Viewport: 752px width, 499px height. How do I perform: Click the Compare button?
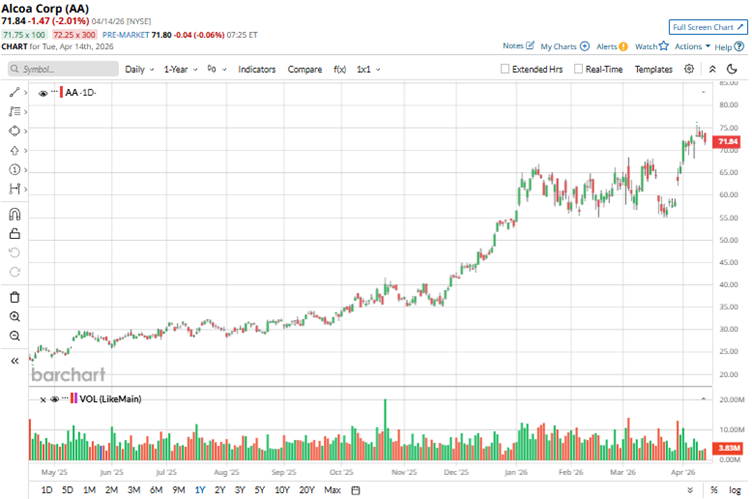click(305, 70)
